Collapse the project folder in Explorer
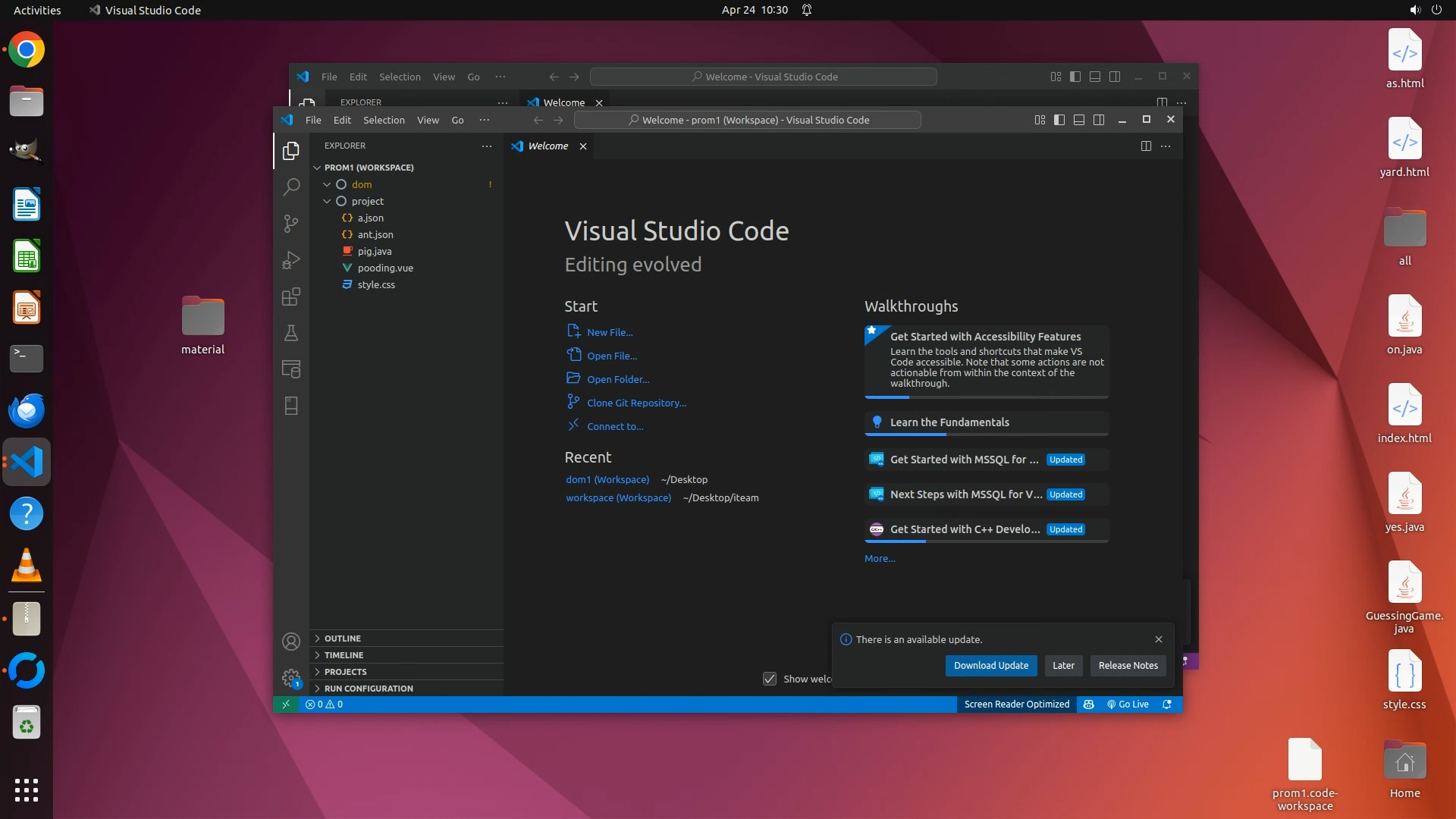 [x=327, y=201]
